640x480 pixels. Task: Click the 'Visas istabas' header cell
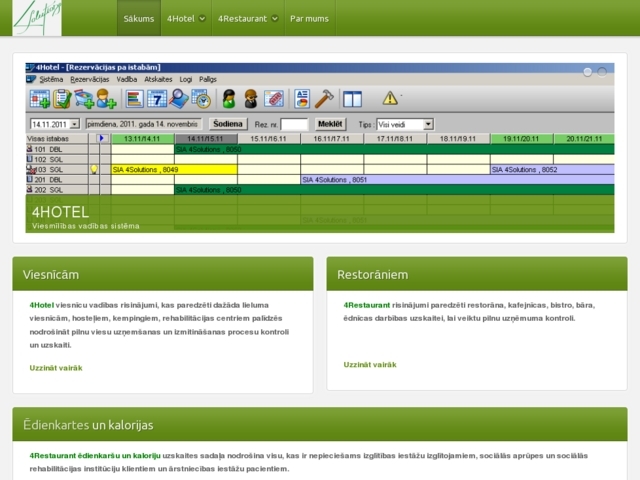57,139
